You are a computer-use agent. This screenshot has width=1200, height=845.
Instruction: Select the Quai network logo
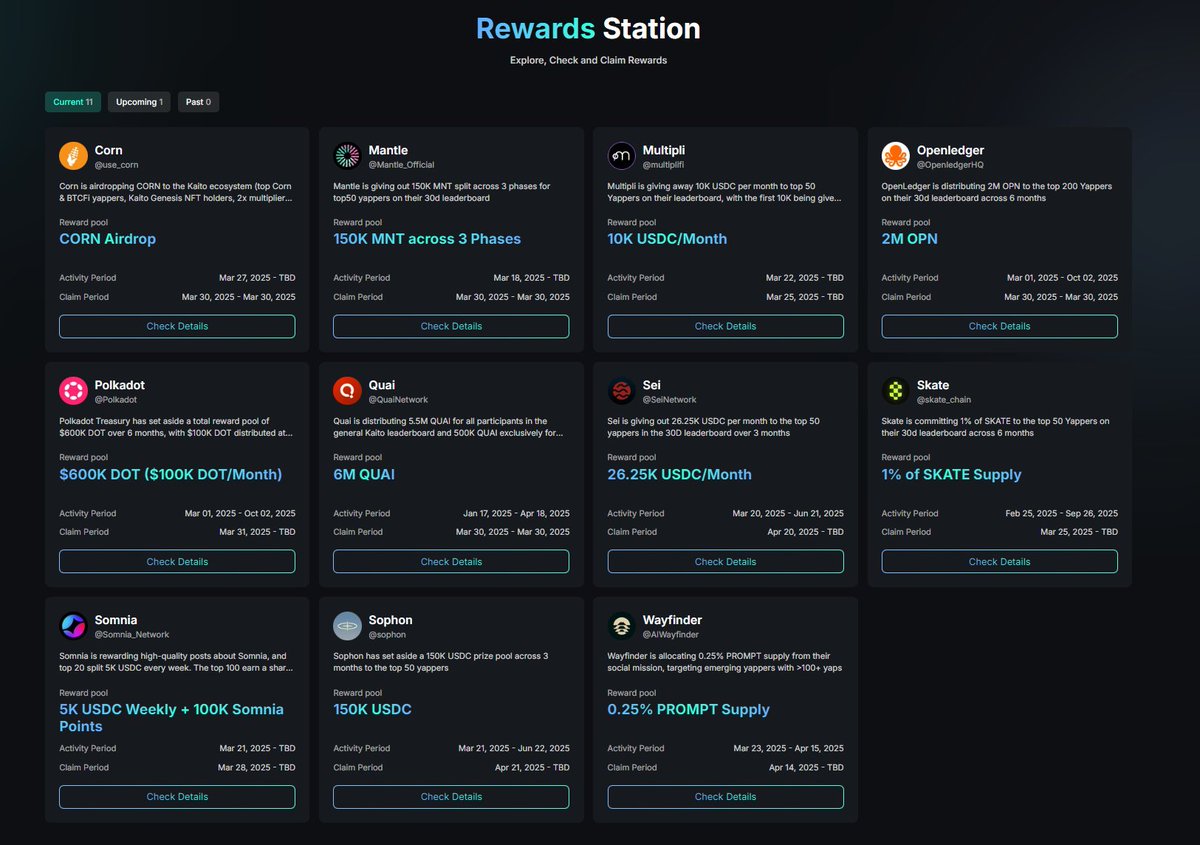pos(346,392)
